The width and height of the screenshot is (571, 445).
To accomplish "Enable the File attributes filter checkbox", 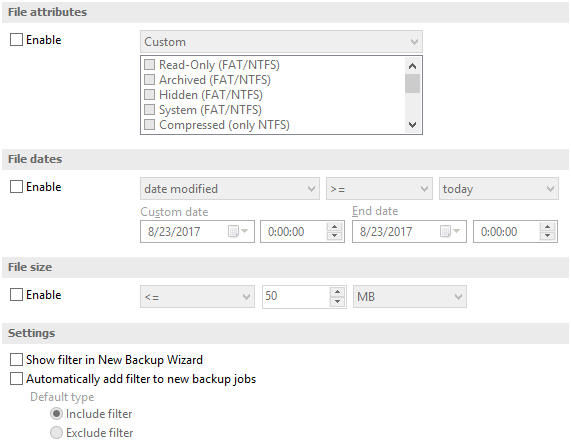I will point(16,40).
